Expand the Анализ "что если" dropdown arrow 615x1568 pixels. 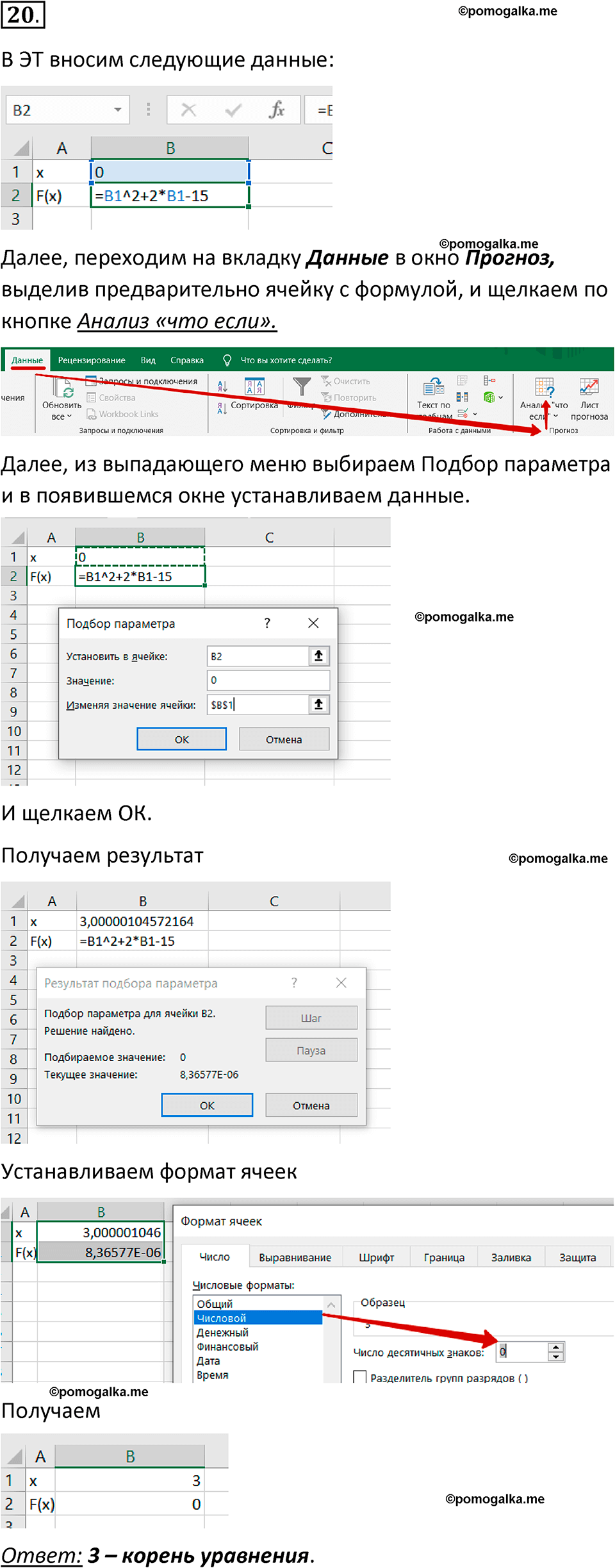tap(555, 416)
